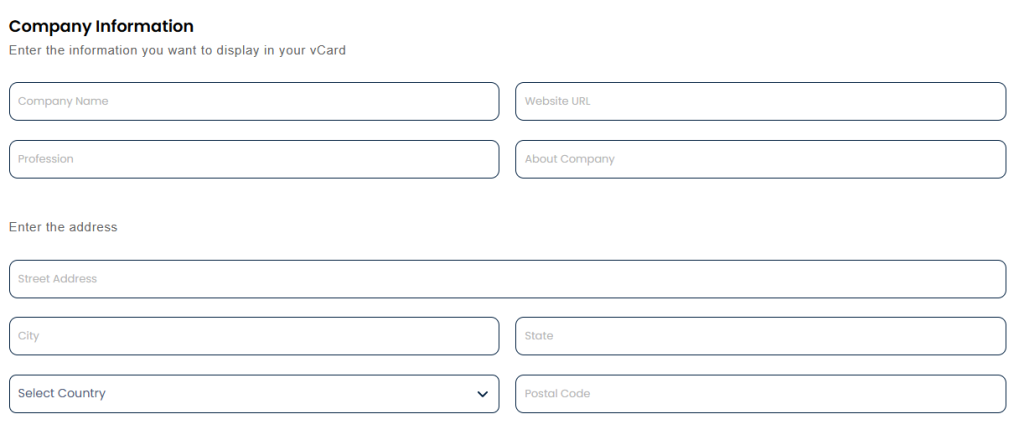Click the 'Select Country' label text
This screenshot has height=440, width=1024.
coord(62,394)
